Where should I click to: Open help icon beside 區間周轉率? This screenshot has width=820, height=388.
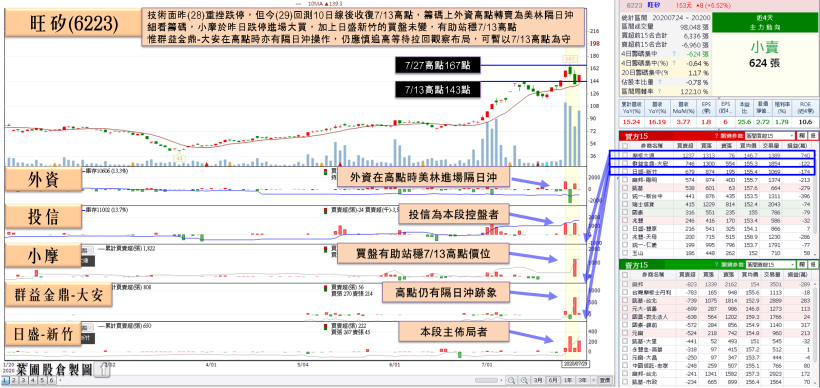click(659, 91)
